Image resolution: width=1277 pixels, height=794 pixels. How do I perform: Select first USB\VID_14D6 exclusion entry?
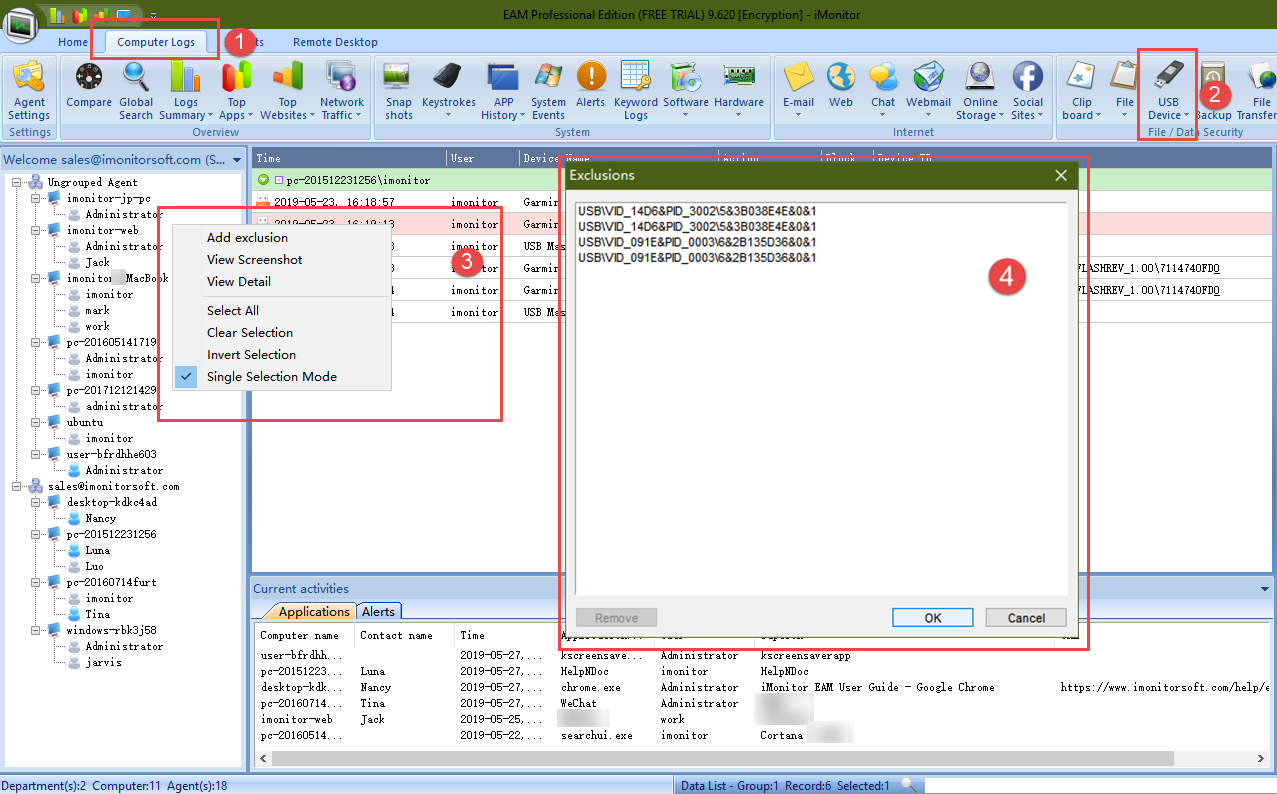click(x=698, y=210)
